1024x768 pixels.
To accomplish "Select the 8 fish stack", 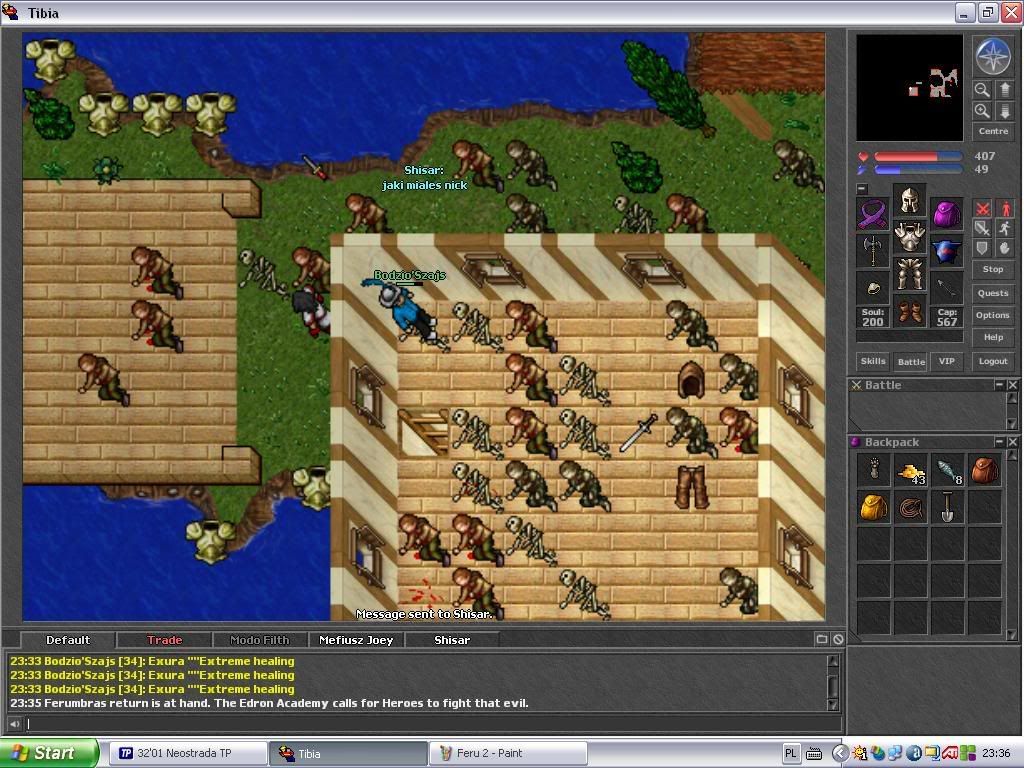I will [948, 470].
